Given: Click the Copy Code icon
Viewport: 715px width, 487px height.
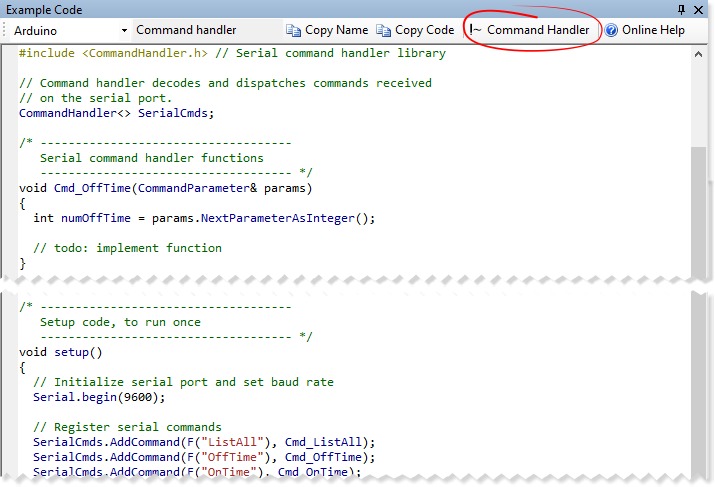Looking at the screenshot, I should coord(383,31).
